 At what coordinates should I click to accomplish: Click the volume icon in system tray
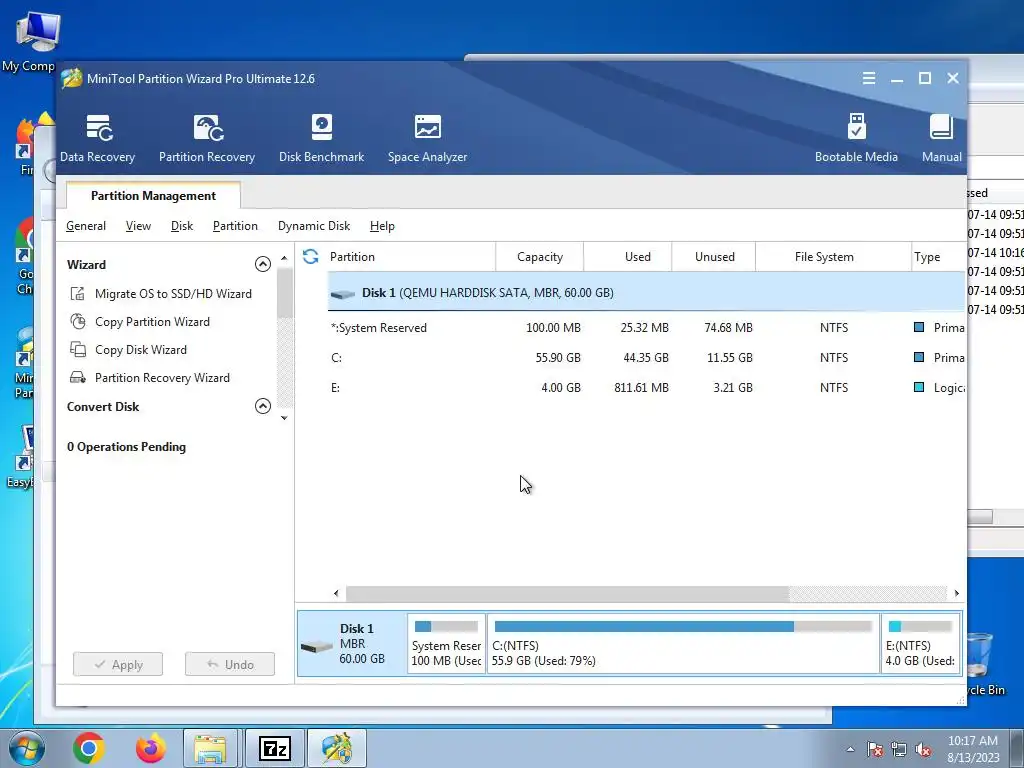[923, 749]
